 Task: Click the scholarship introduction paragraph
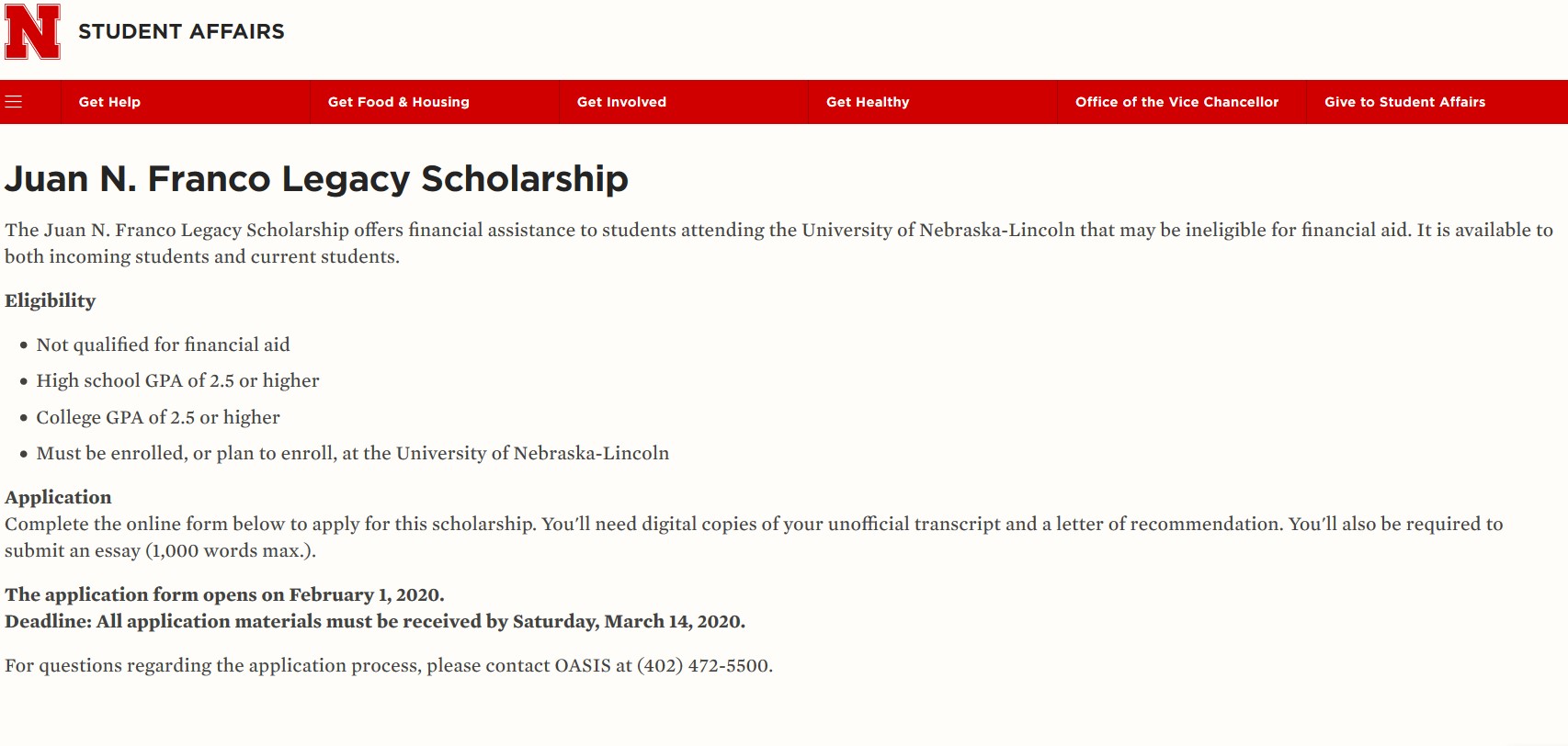(778, 243)
